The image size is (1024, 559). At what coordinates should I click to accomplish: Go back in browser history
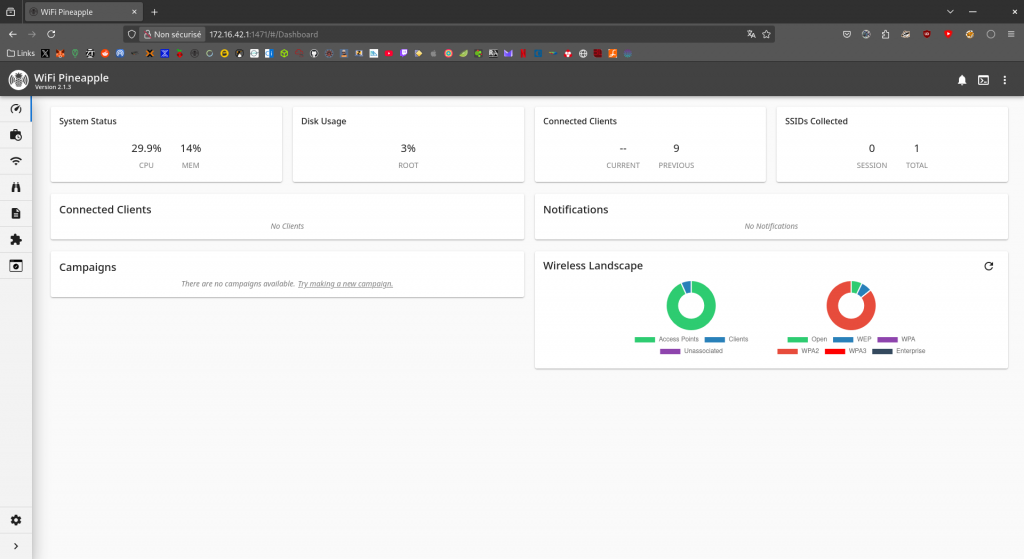point(12,34)
